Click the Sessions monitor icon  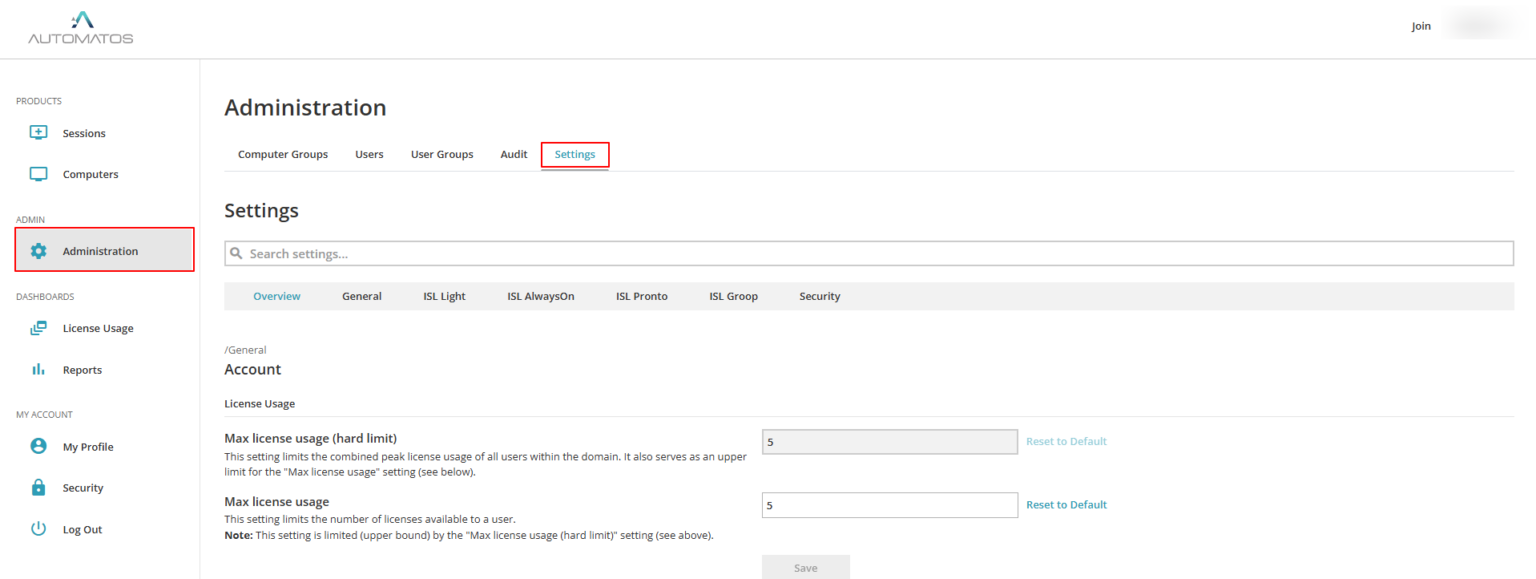(x=39, y=133)
